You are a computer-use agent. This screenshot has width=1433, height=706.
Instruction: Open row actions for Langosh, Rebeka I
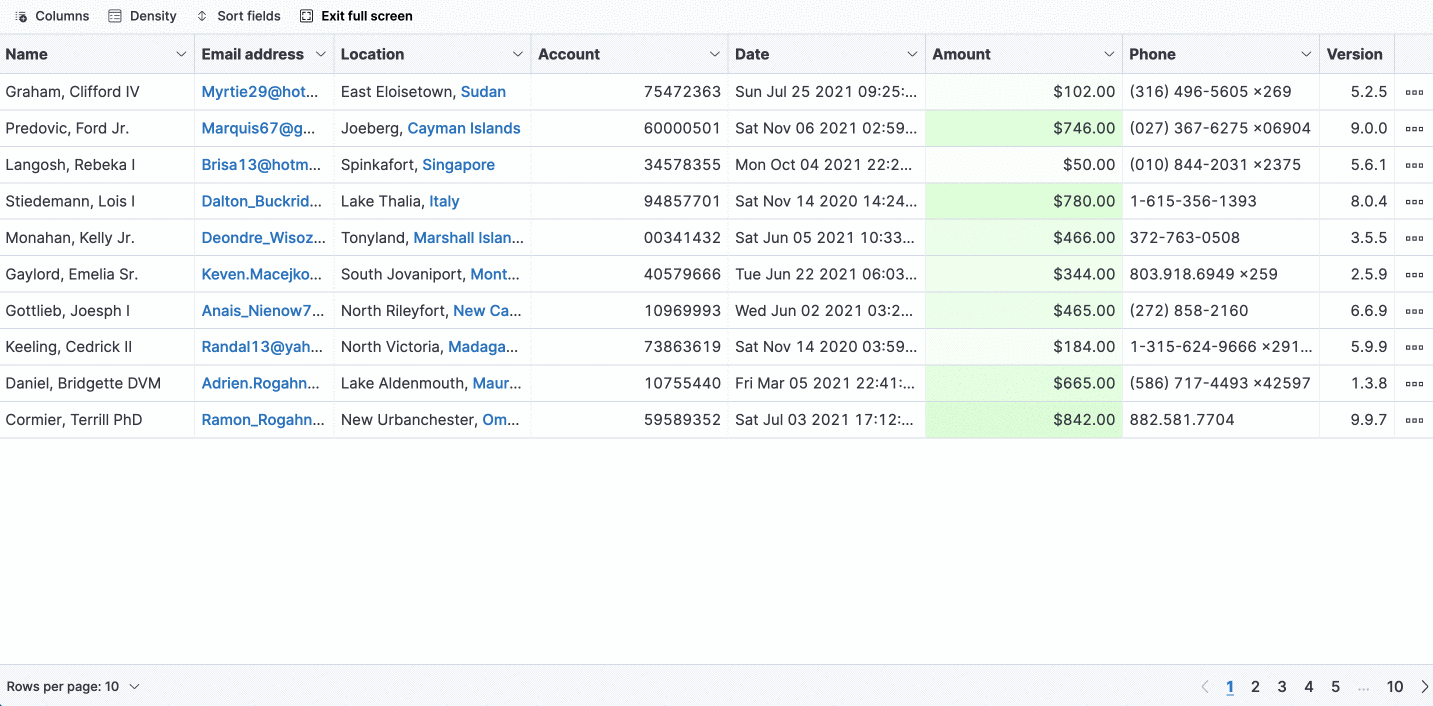tap(1414, 165)
